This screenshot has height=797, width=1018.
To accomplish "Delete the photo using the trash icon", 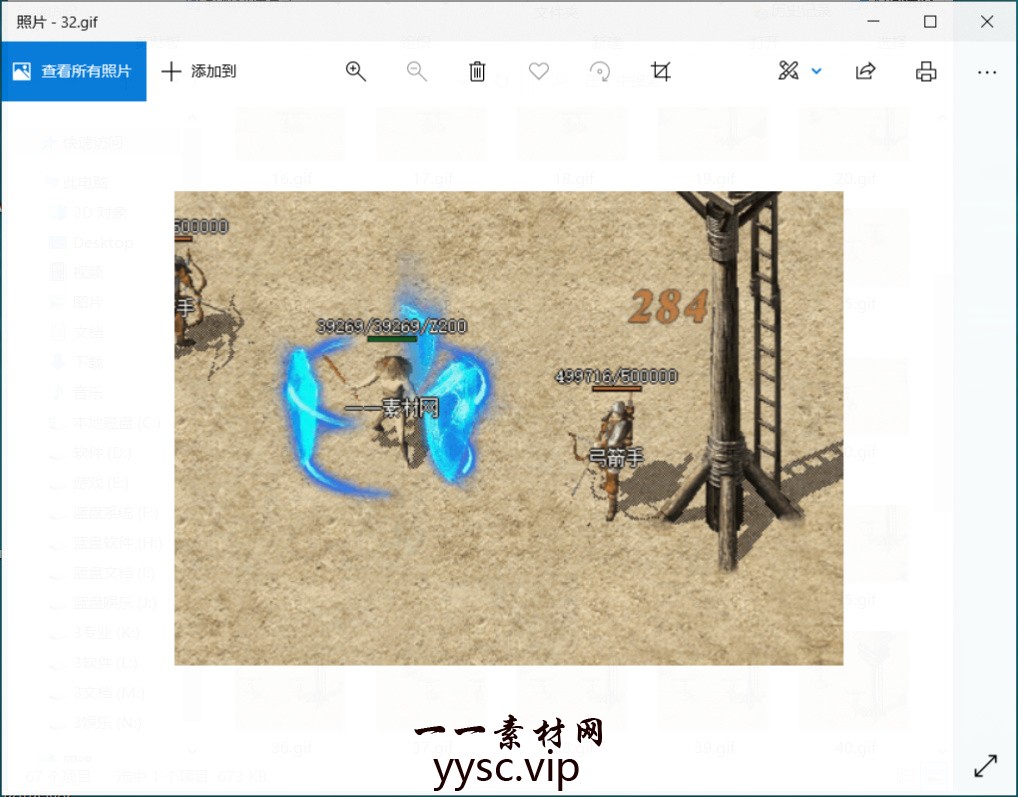I will click(x=477, y=71).
